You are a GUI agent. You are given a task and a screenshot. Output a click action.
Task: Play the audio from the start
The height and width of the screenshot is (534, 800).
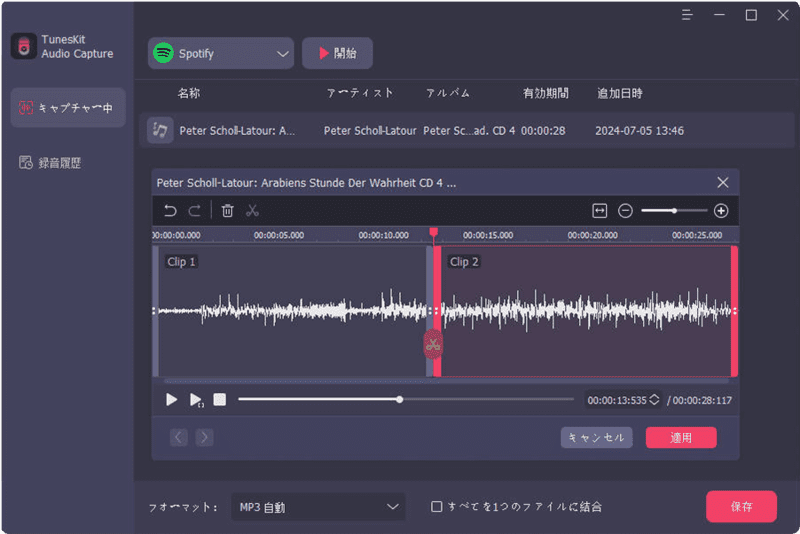point(171,399)
